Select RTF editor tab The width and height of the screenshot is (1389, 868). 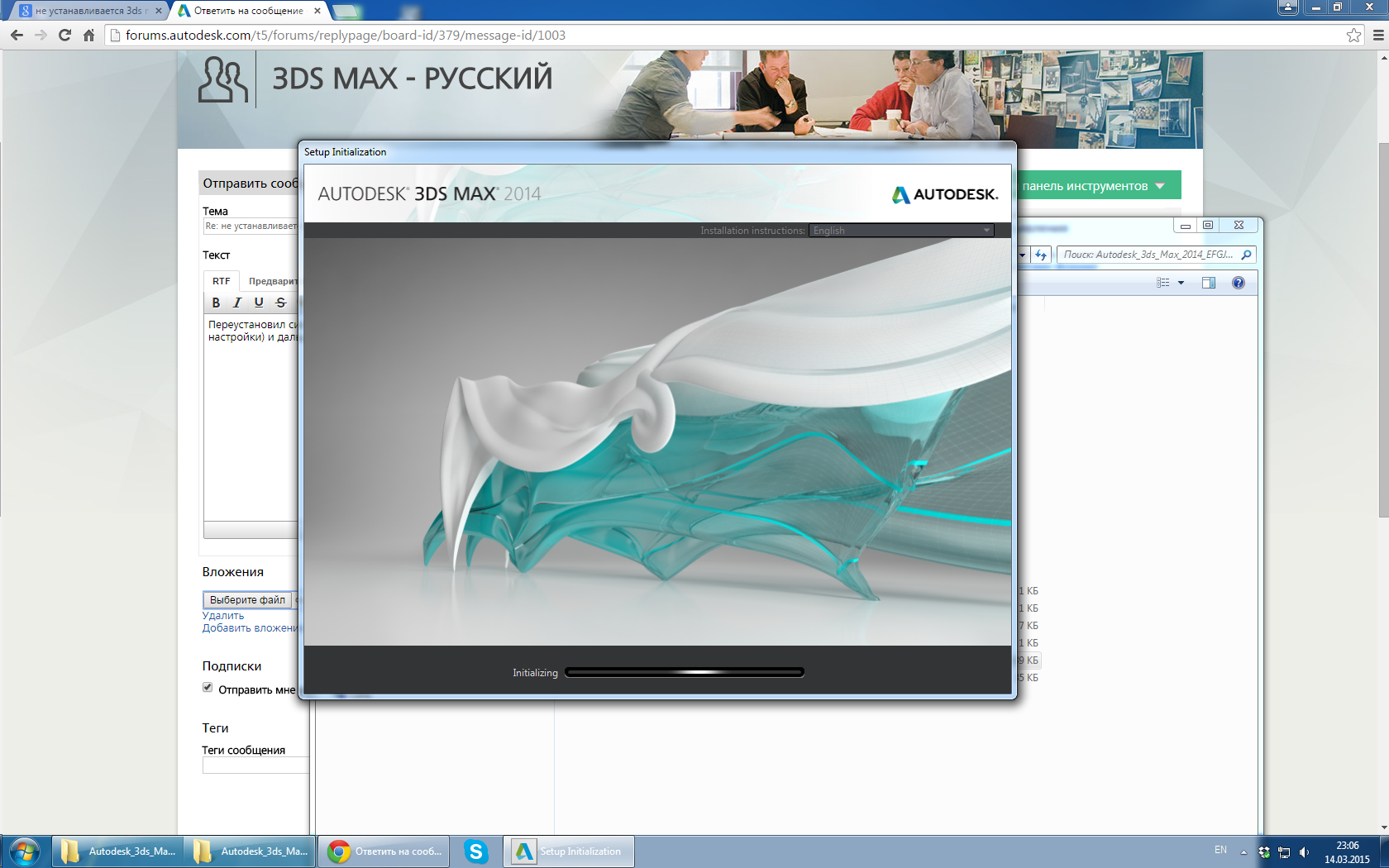click(221, 281)
